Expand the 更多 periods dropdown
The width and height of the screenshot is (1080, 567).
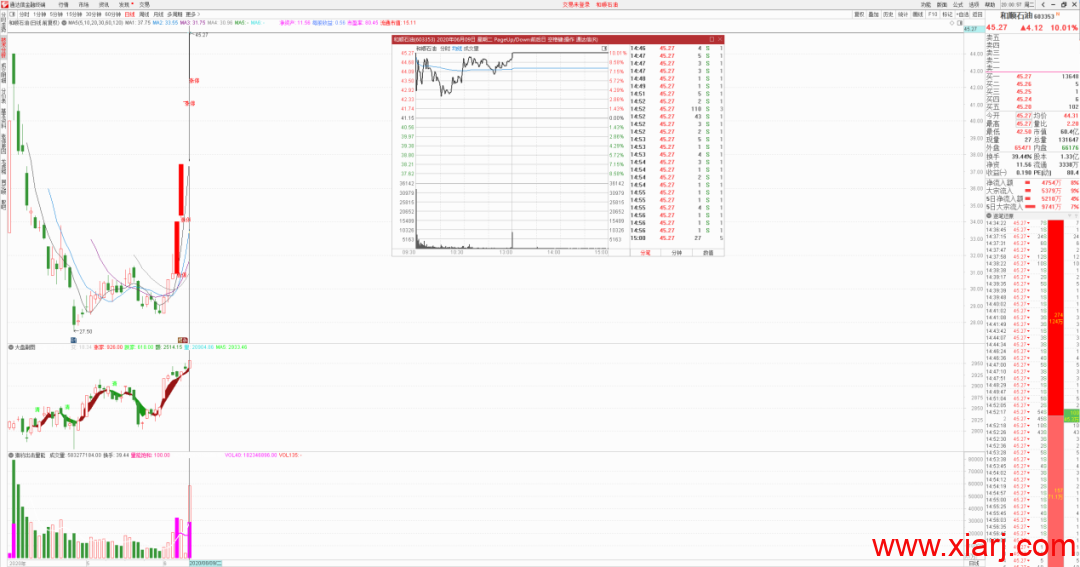[x=192, y=14]
